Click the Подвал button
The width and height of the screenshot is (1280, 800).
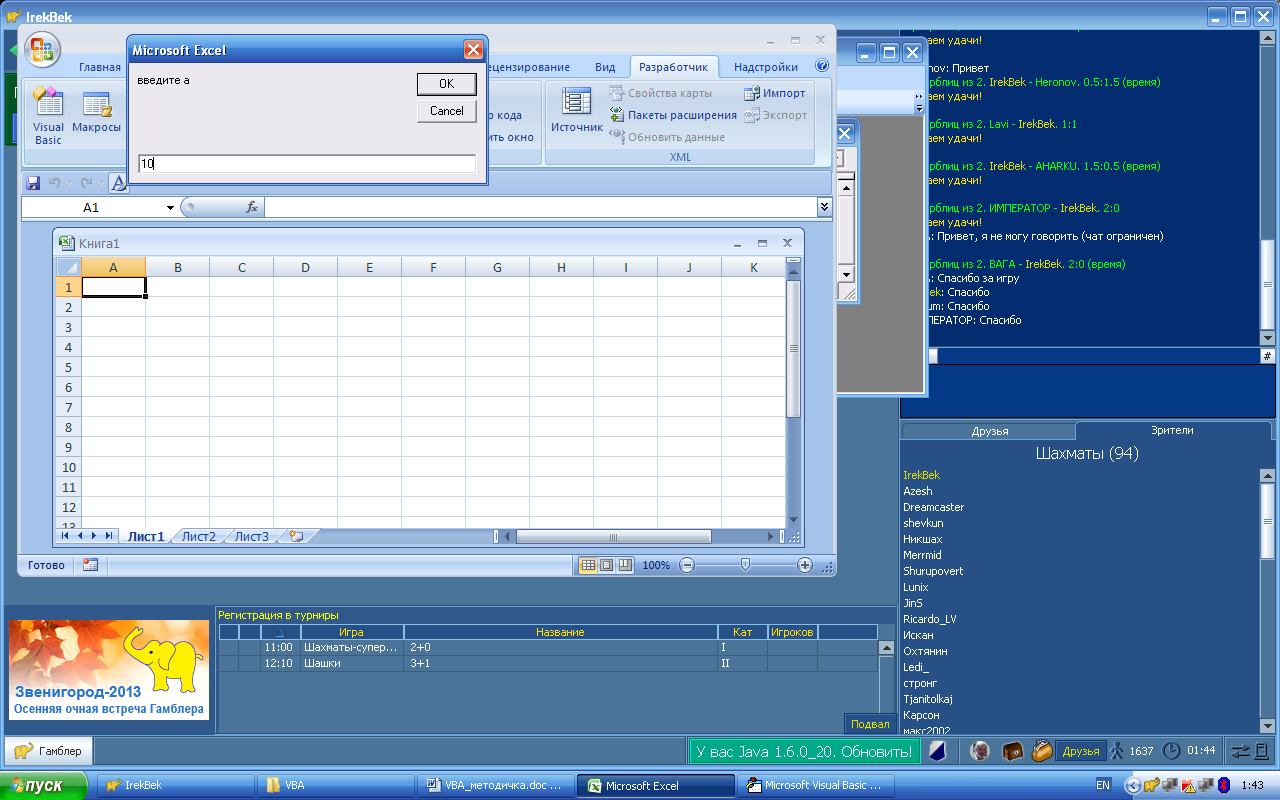[x=869, y=724]
